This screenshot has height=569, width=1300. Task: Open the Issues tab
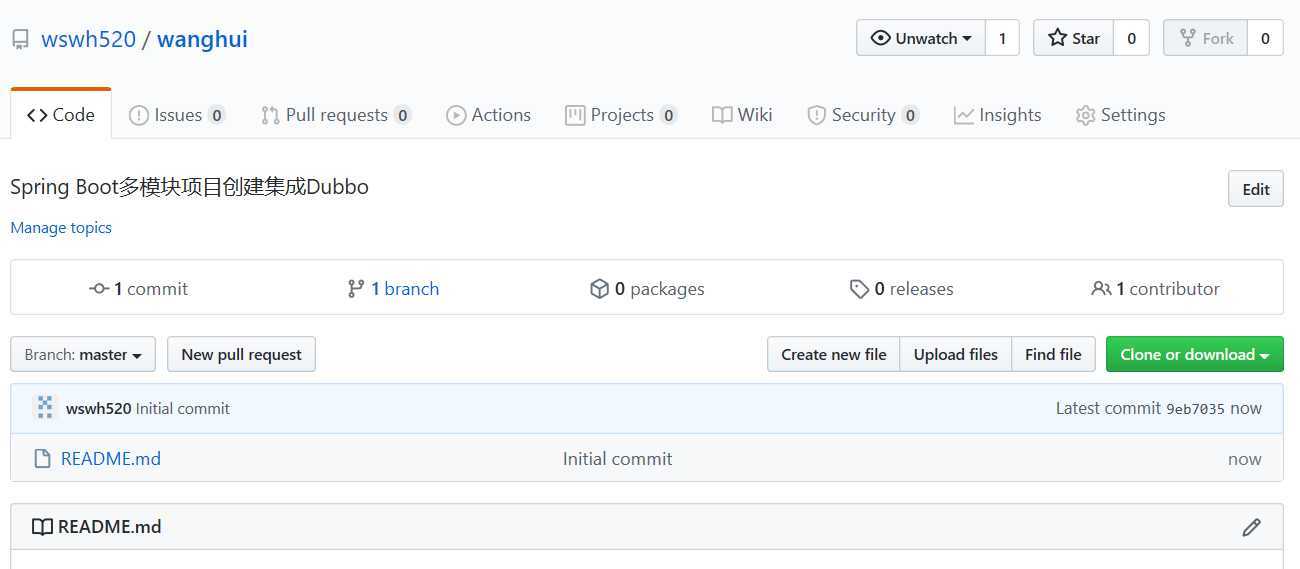tap(177, 115)
